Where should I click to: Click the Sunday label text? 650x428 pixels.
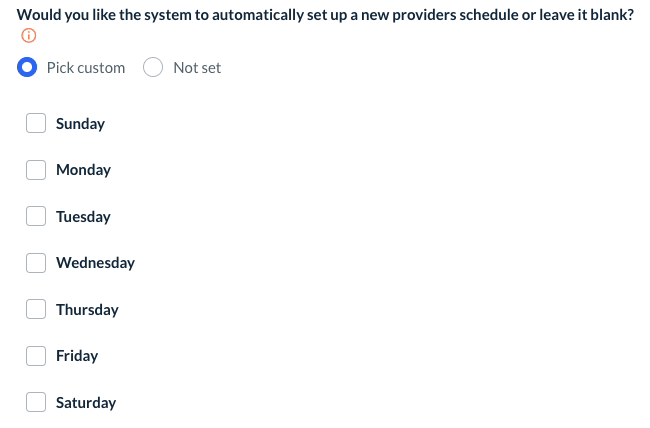[x=80, y=124]
